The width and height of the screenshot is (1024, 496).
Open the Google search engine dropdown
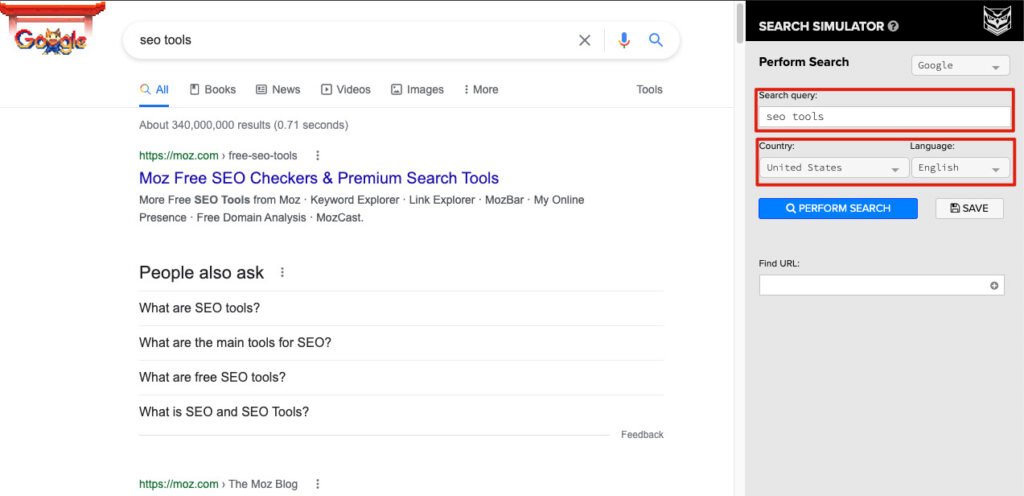(961, 65)
